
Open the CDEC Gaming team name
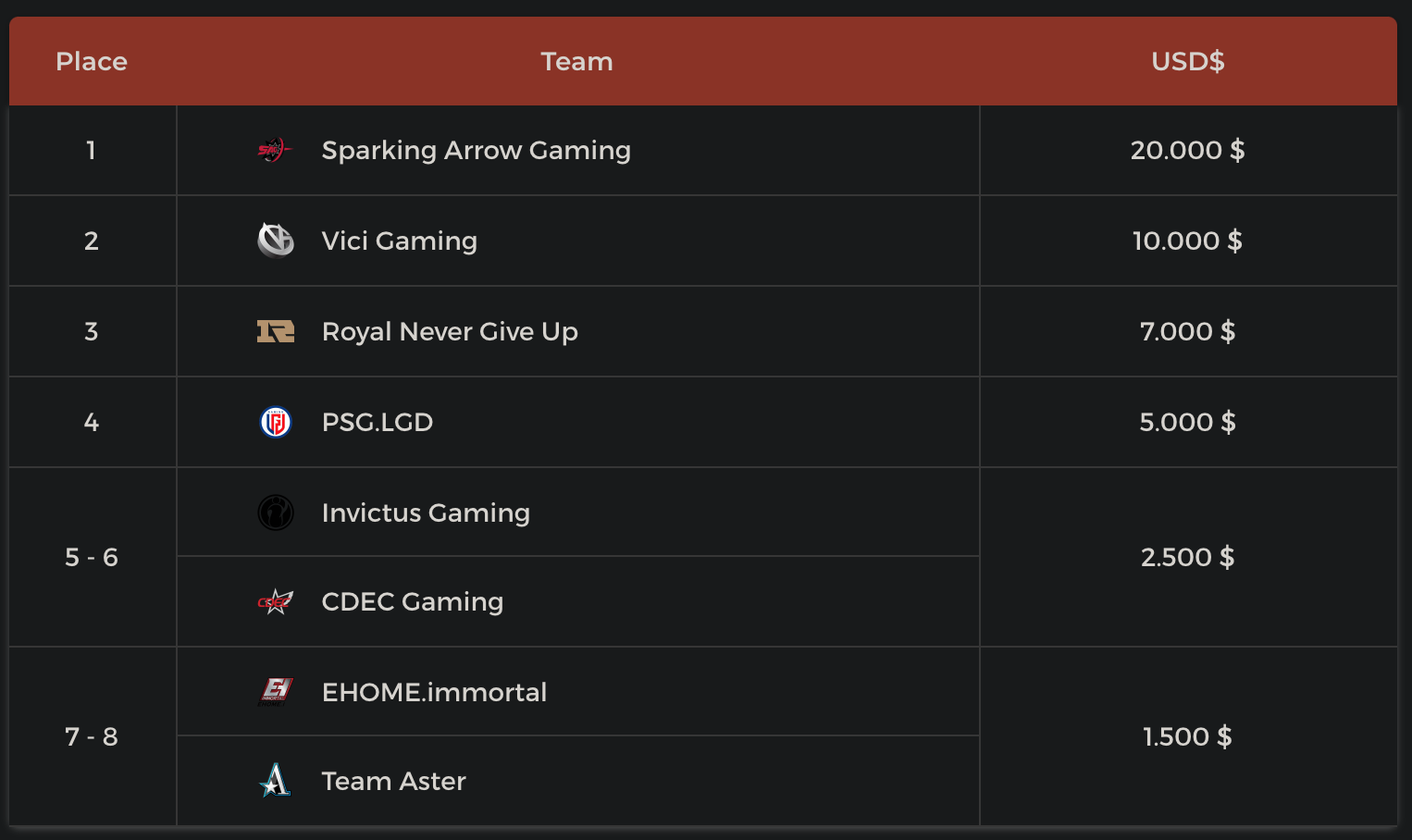click(412, 601)
